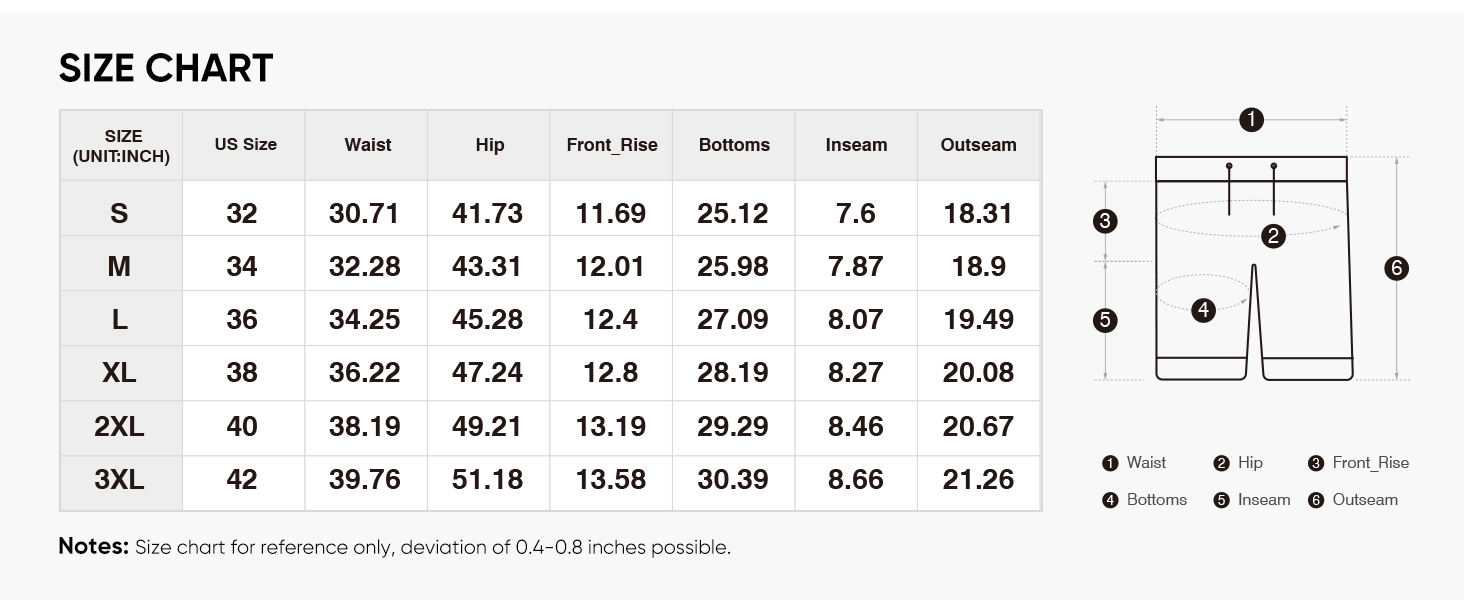Screen dimensions: 1464x600
Task: Click the Hip legend number icon
Action: click(1221, 463)
